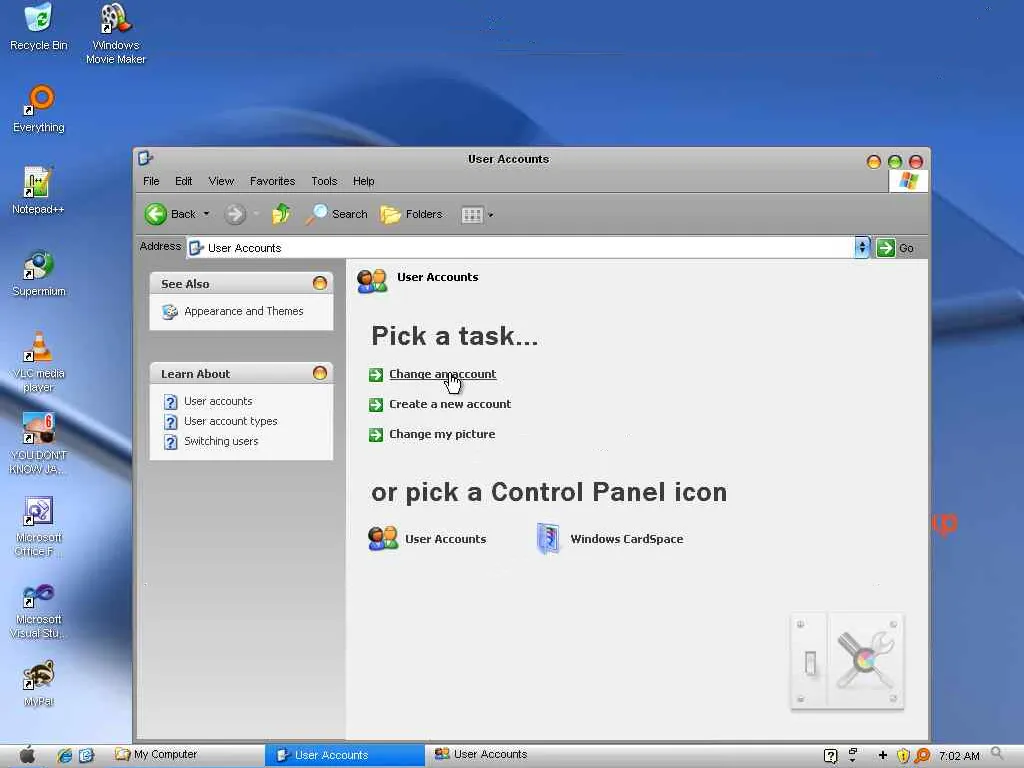Open the User account types help topic
Image resolution: width=1024 pixels, height=768 pixels.
pyautogui.click(x=221, y=421)
